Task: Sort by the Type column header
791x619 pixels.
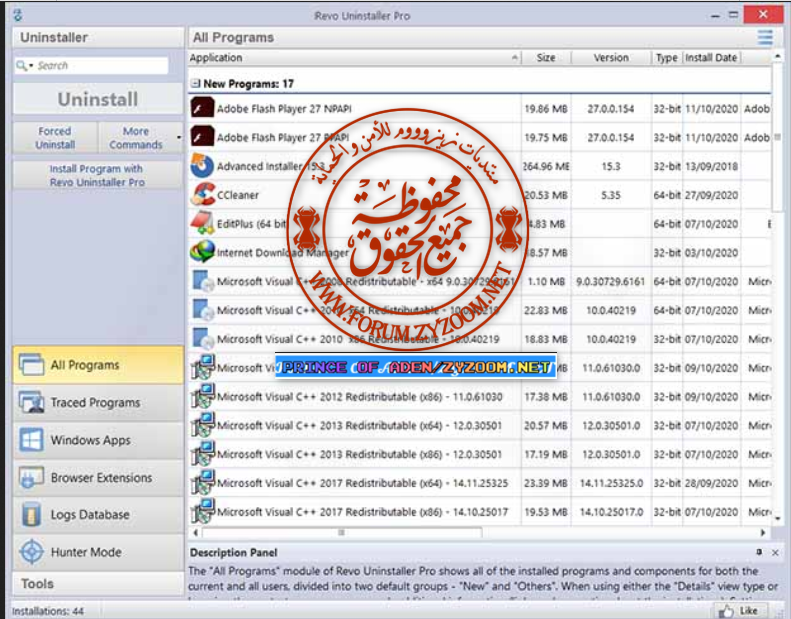Action: [666, 58]
